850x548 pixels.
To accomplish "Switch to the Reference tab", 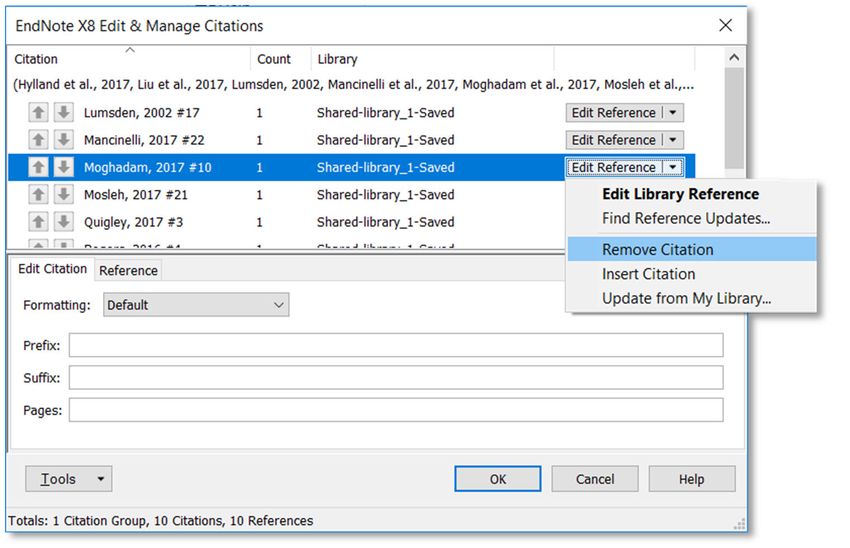I will point(128,270).
